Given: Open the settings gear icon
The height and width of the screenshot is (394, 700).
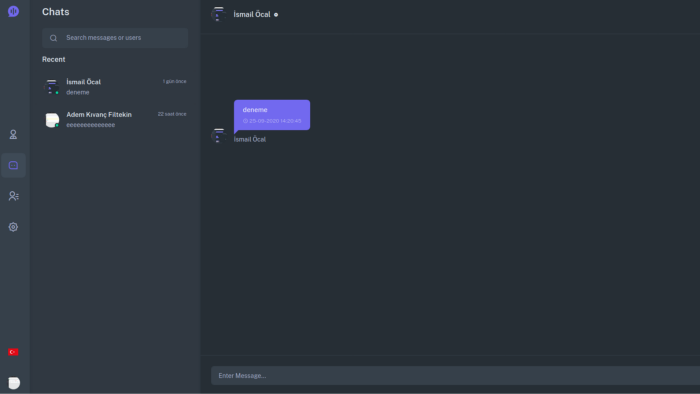Looking at the screenshot, I should [13, 227].
